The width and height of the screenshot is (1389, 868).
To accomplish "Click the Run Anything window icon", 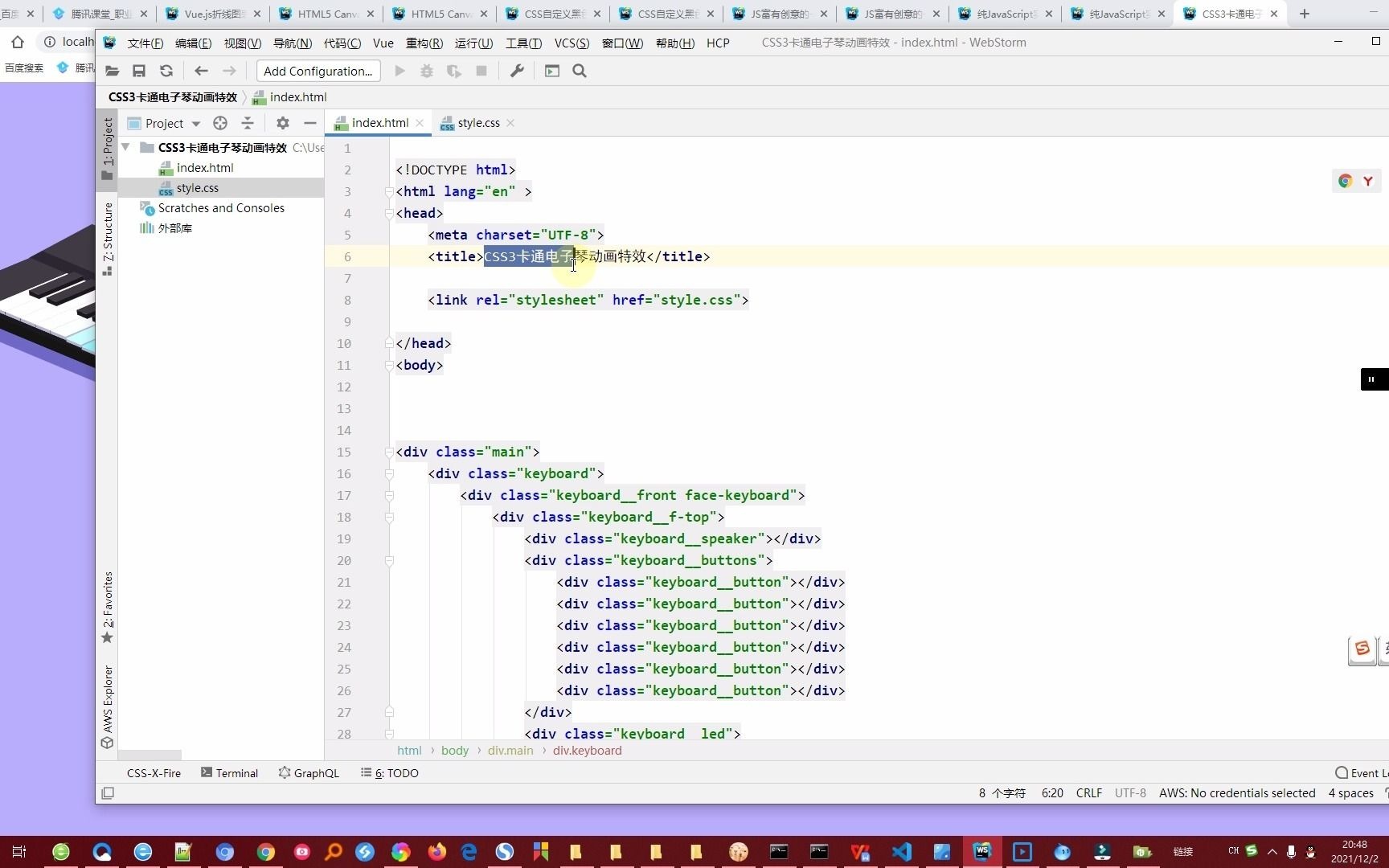I will coord(552,71).
